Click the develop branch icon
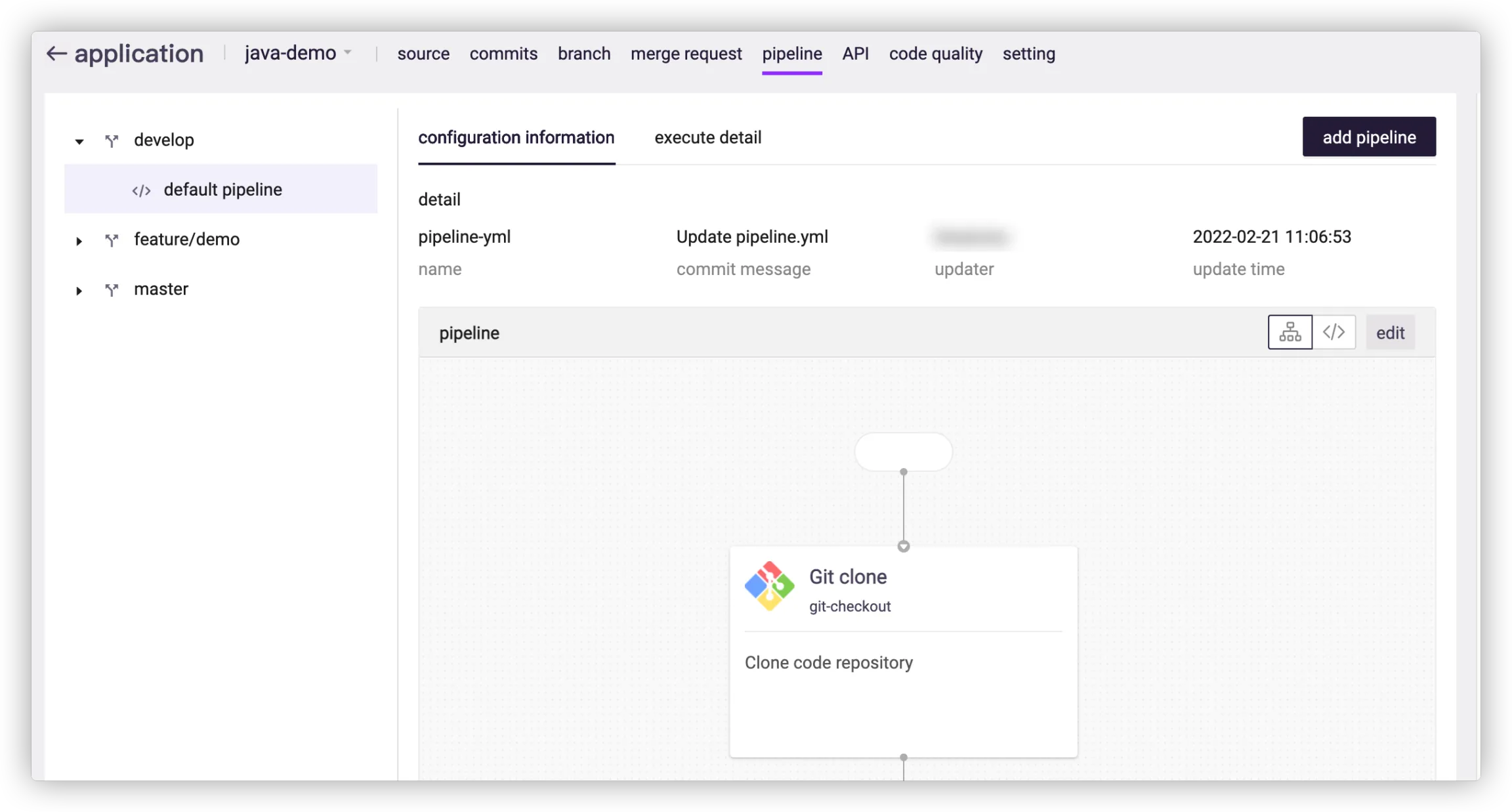1512x812 pixels. [x=112, y=140]
